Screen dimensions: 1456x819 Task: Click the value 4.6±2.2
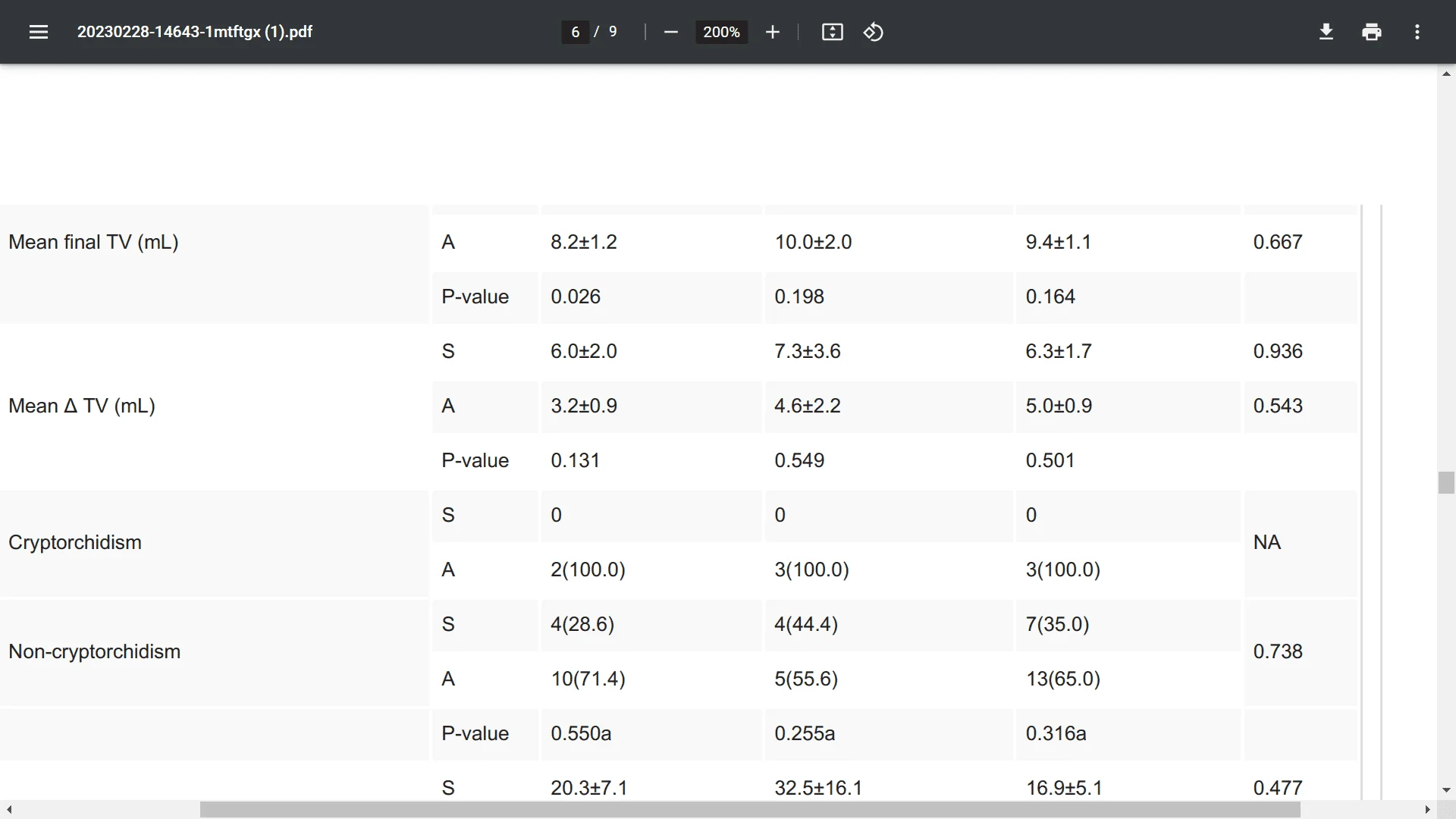[x=808, y=406]
